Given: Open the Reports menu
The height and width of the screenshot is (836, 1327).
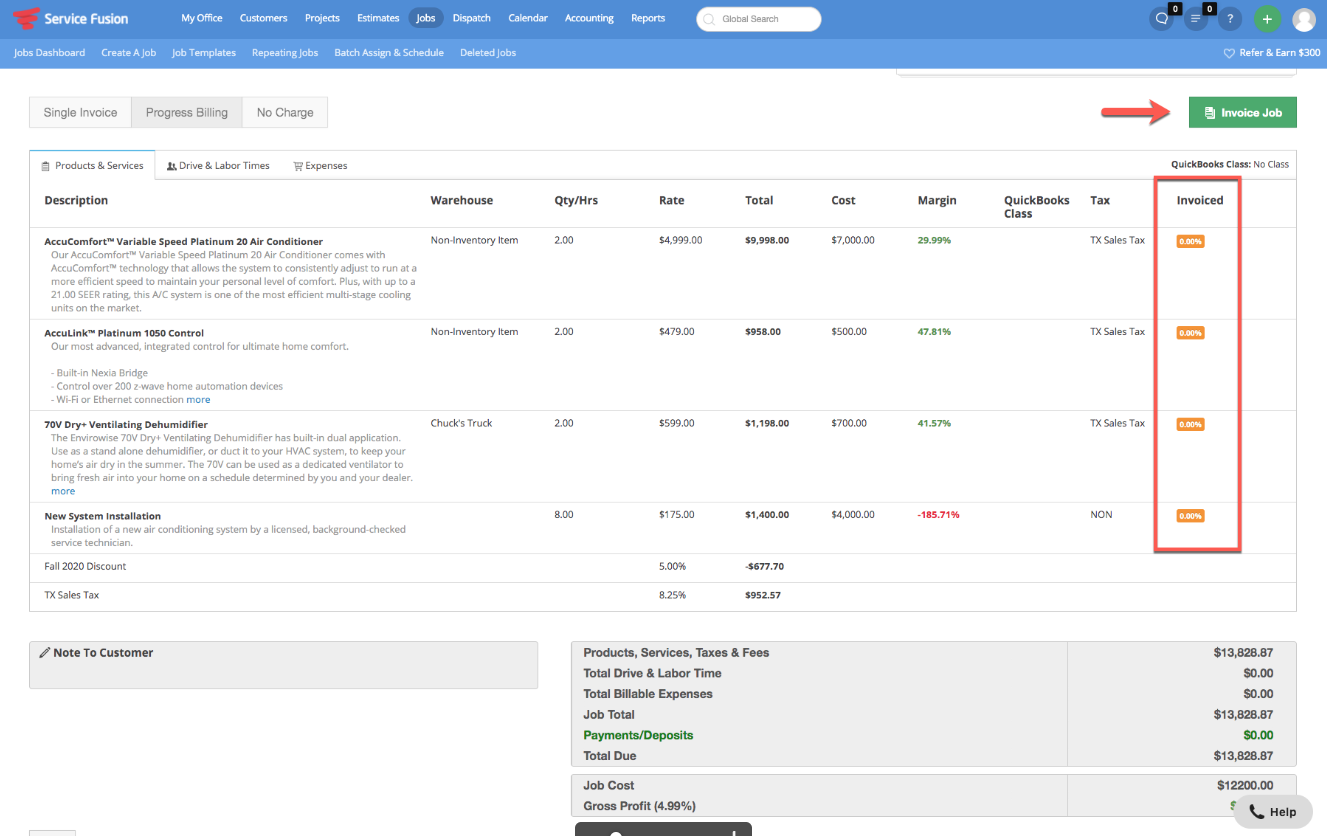Looking at the screenshot, I should (648, 18).
